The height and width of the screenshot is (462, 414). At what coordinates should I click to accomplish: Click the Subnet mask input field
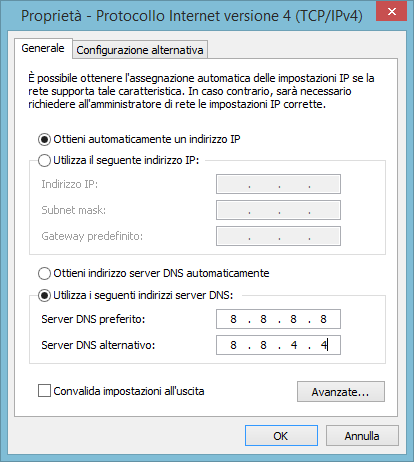coord(278,210)
